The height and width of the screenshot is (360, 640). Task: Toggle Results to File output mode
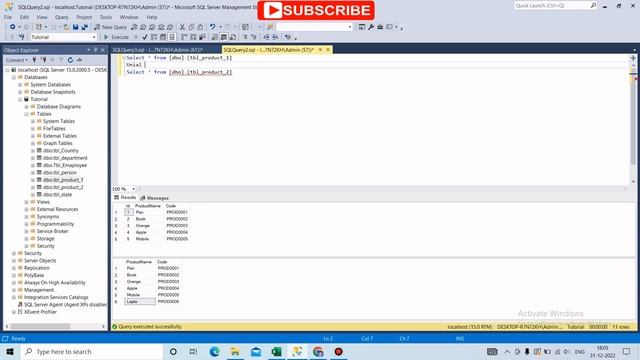(x=233, y=37)
